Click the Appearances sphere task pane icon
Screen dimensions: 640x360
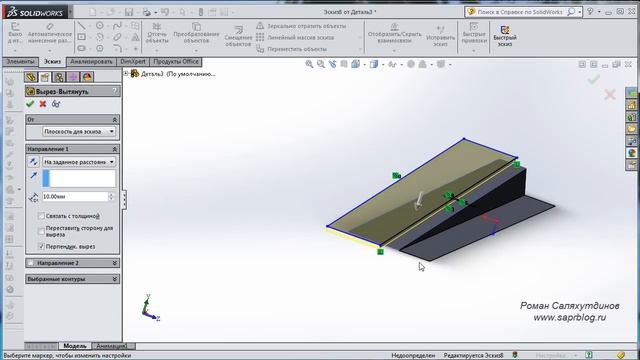click(632, 153)
